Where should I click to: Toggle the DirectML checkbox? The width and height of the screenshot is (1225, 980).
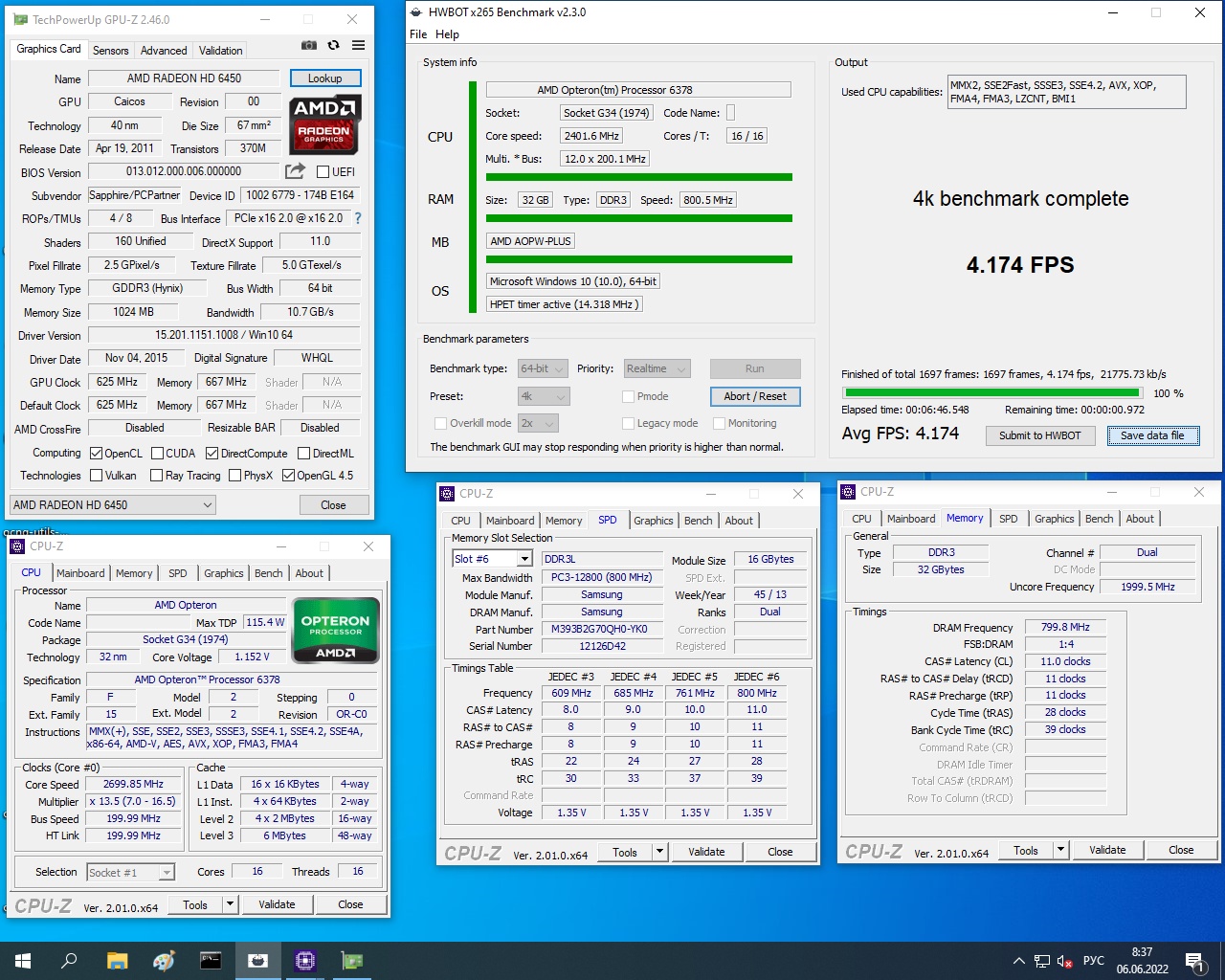coord(303,454)
